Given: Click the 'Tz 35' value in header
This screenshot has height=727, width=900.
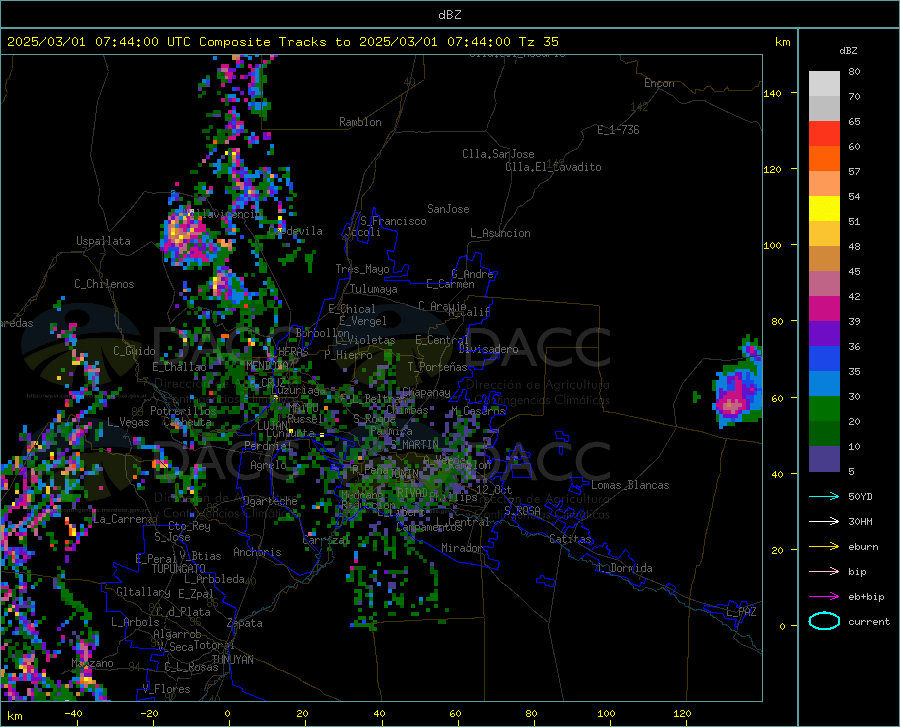Looking at the screenshot, I should point(538,42).
